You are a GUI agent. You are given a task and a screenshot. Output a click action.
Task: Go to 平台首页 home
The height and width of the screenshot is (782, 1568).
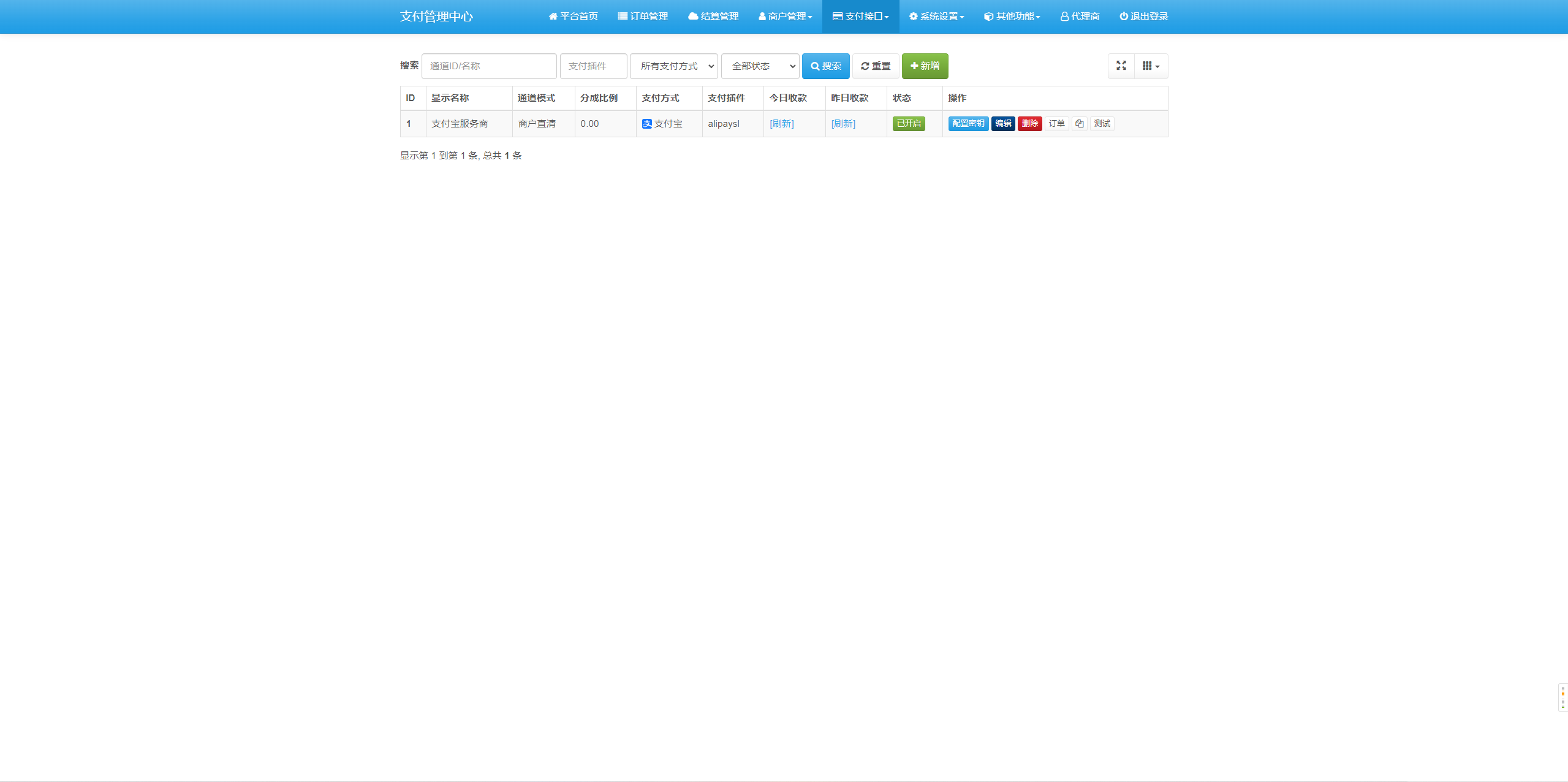click(x=573, y=17)
